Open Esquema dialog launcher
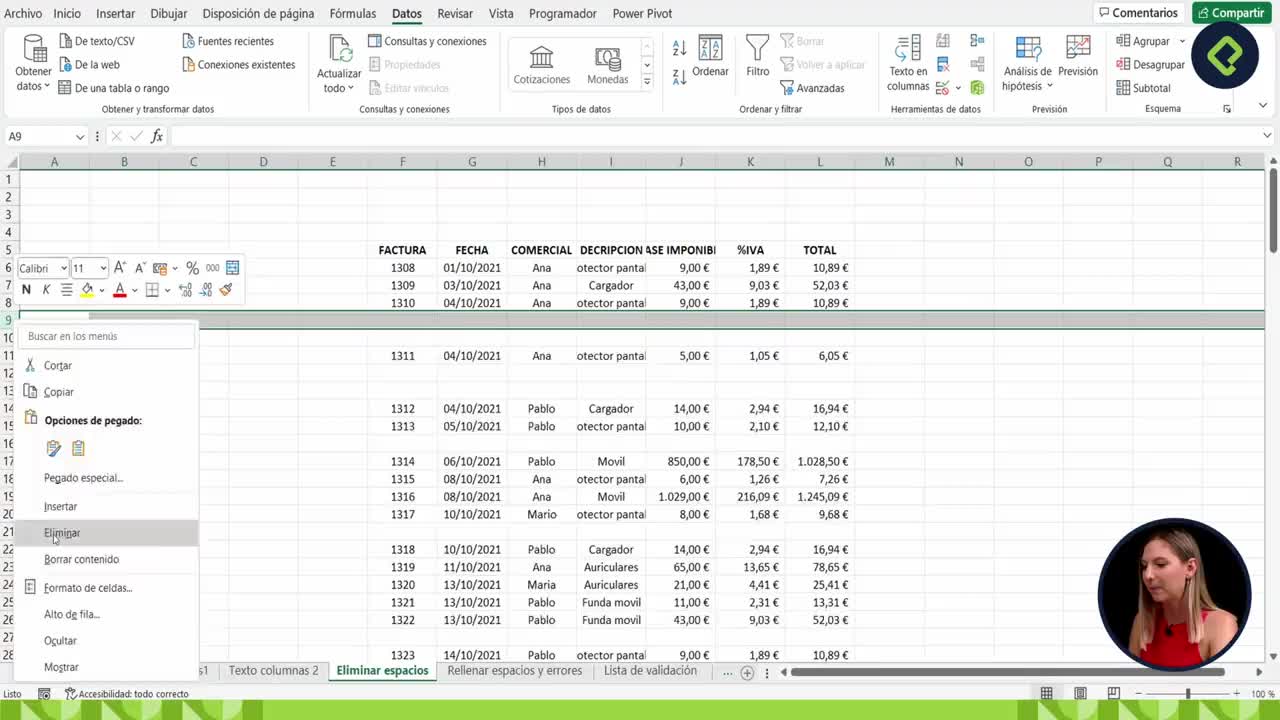 click(1227, 109)
